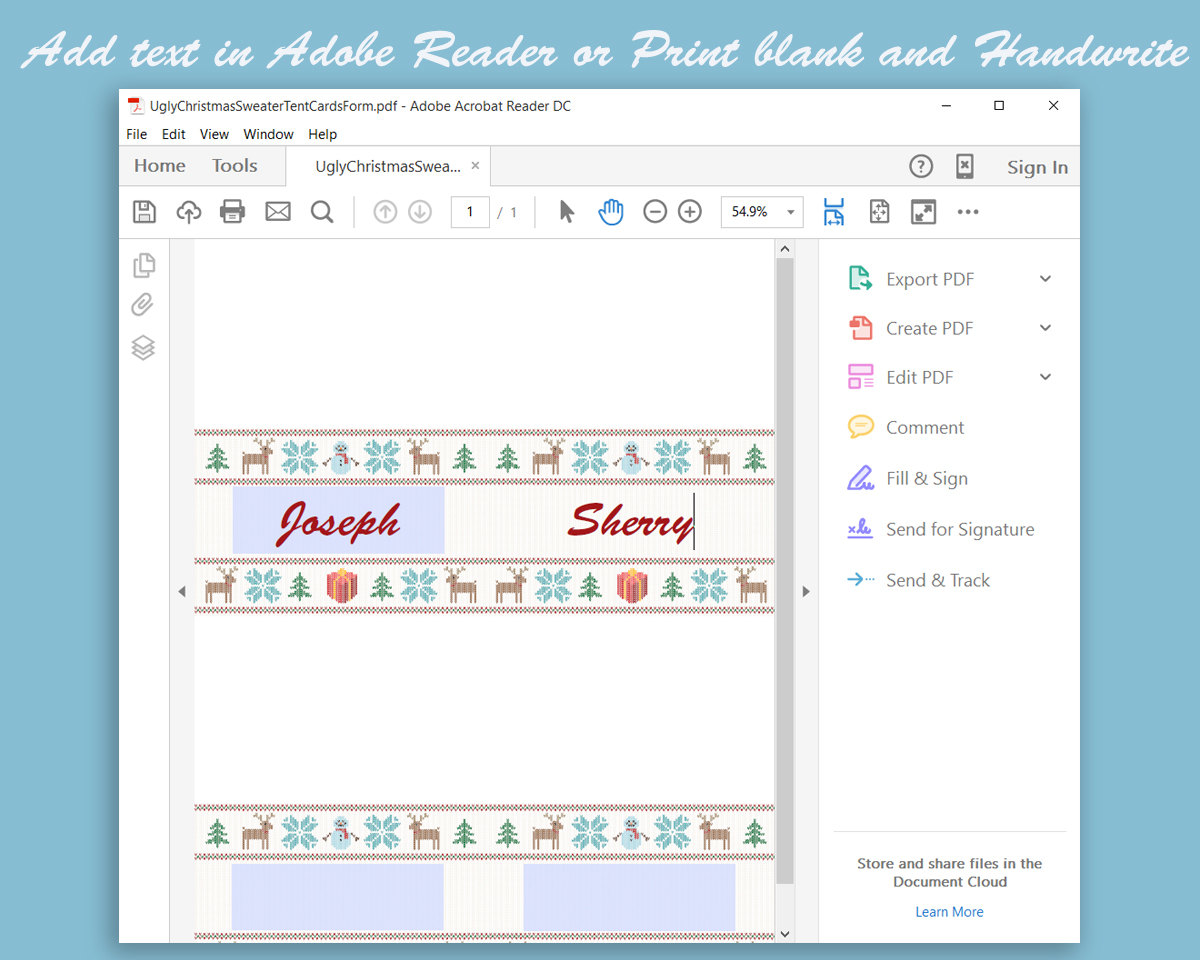
Task: Follow the Learn More link
Action: (949, 912)
